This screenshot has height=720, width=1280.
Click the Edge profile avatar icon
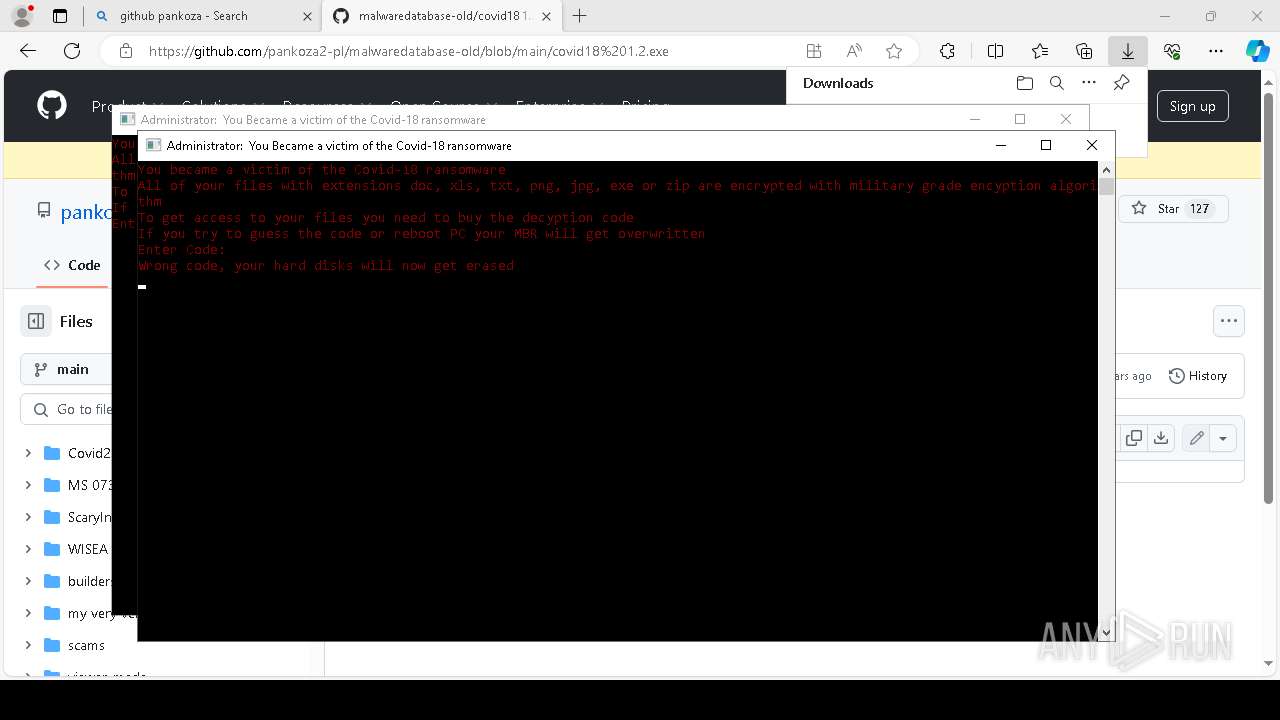pos(22,16)
